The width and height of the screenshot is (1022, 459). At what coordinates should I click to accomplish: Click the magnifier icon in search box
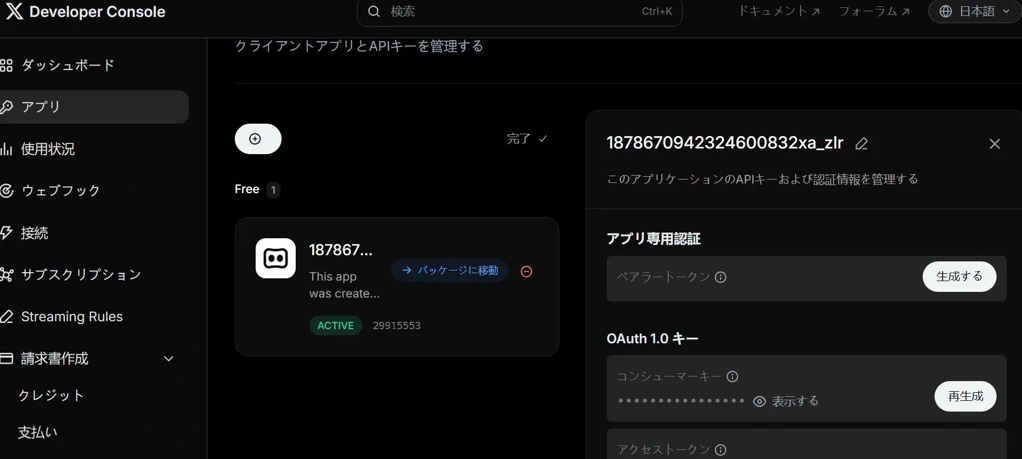tap(374, 12)
